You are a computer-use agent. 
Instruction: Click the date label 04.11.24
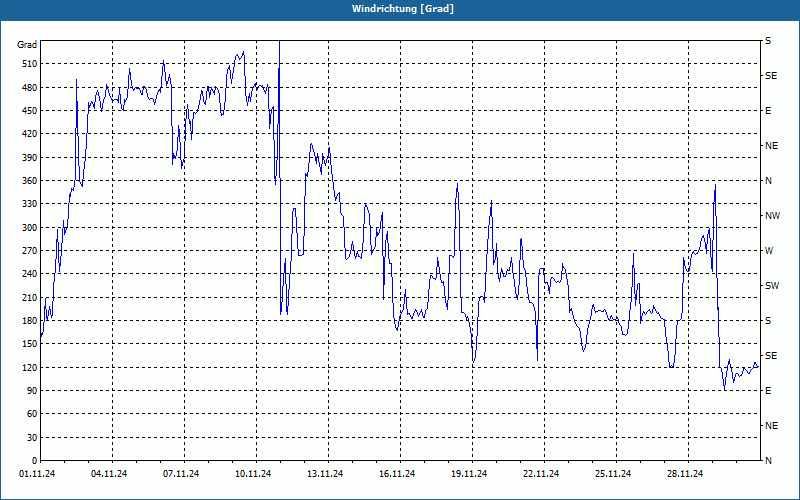coord(109,474)
